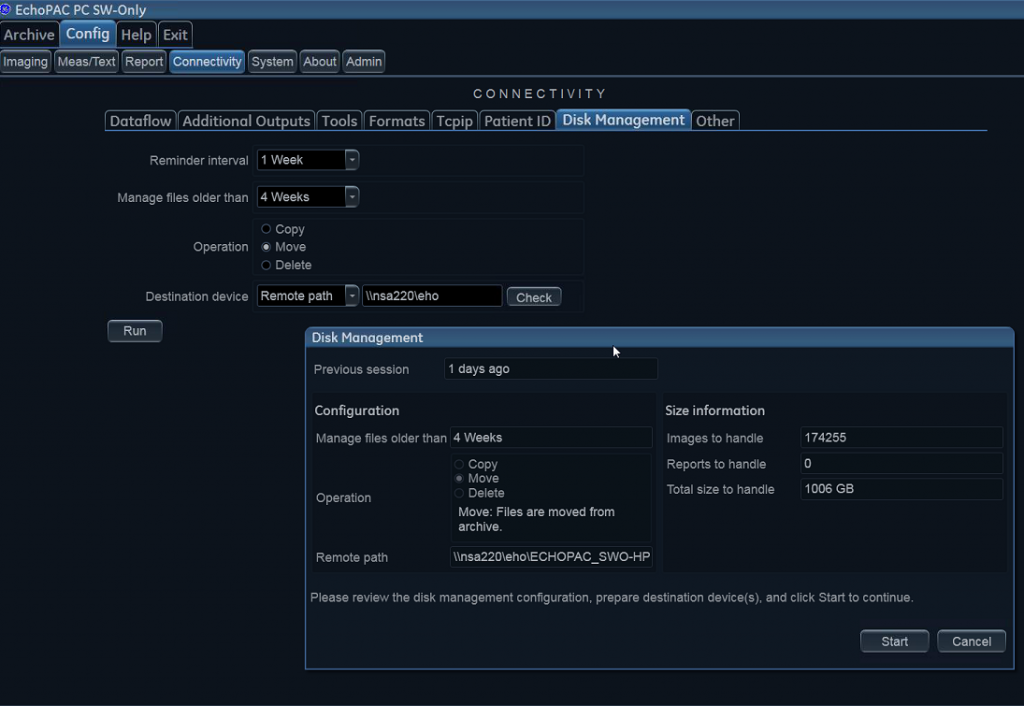1024x706 pixels.
Task: Click the dialog's Move radio button
Action: tap(459, 479)
